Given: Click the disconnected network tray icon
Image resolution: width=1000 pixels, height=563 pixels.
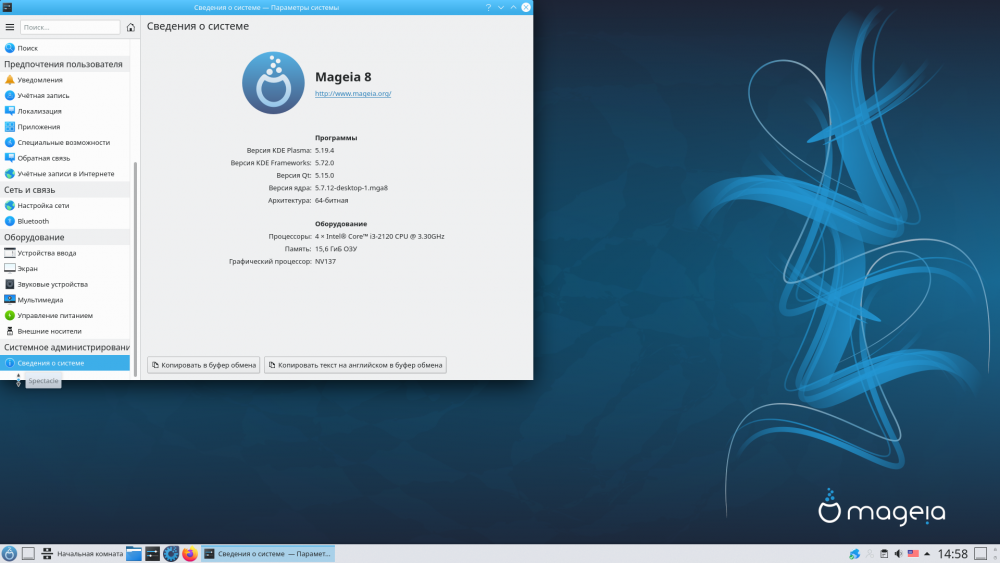Looking at the screenshot, I should 869,553.
